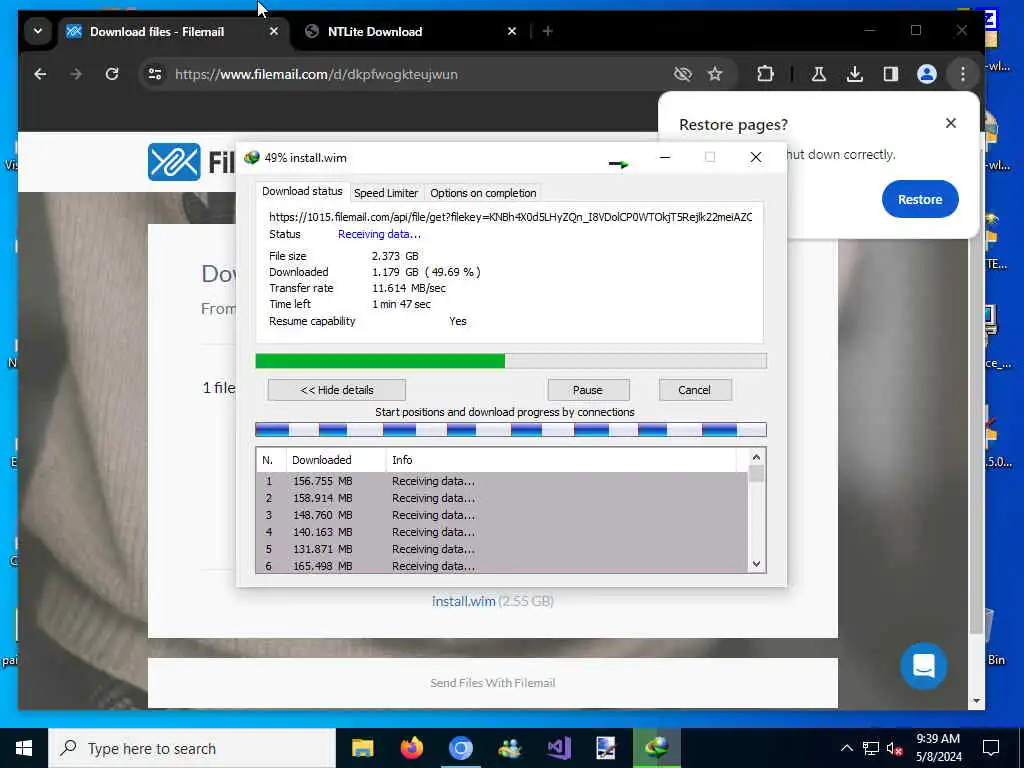Click the muted volume tray icon
The width and height of the screenshot is (1024, 768).
[x=894, y=748]
